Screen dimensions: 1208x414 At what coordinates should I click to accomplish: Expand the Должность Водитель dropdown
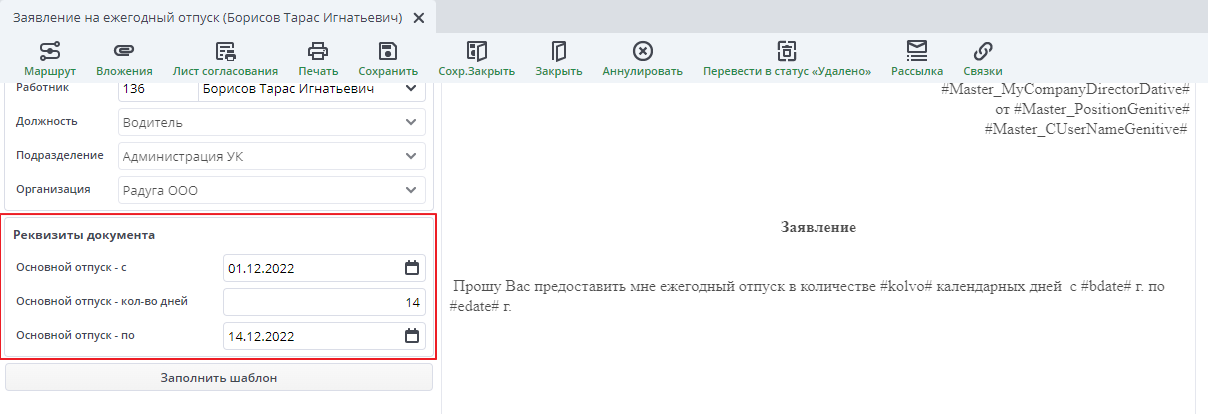[x=410, y=123]
